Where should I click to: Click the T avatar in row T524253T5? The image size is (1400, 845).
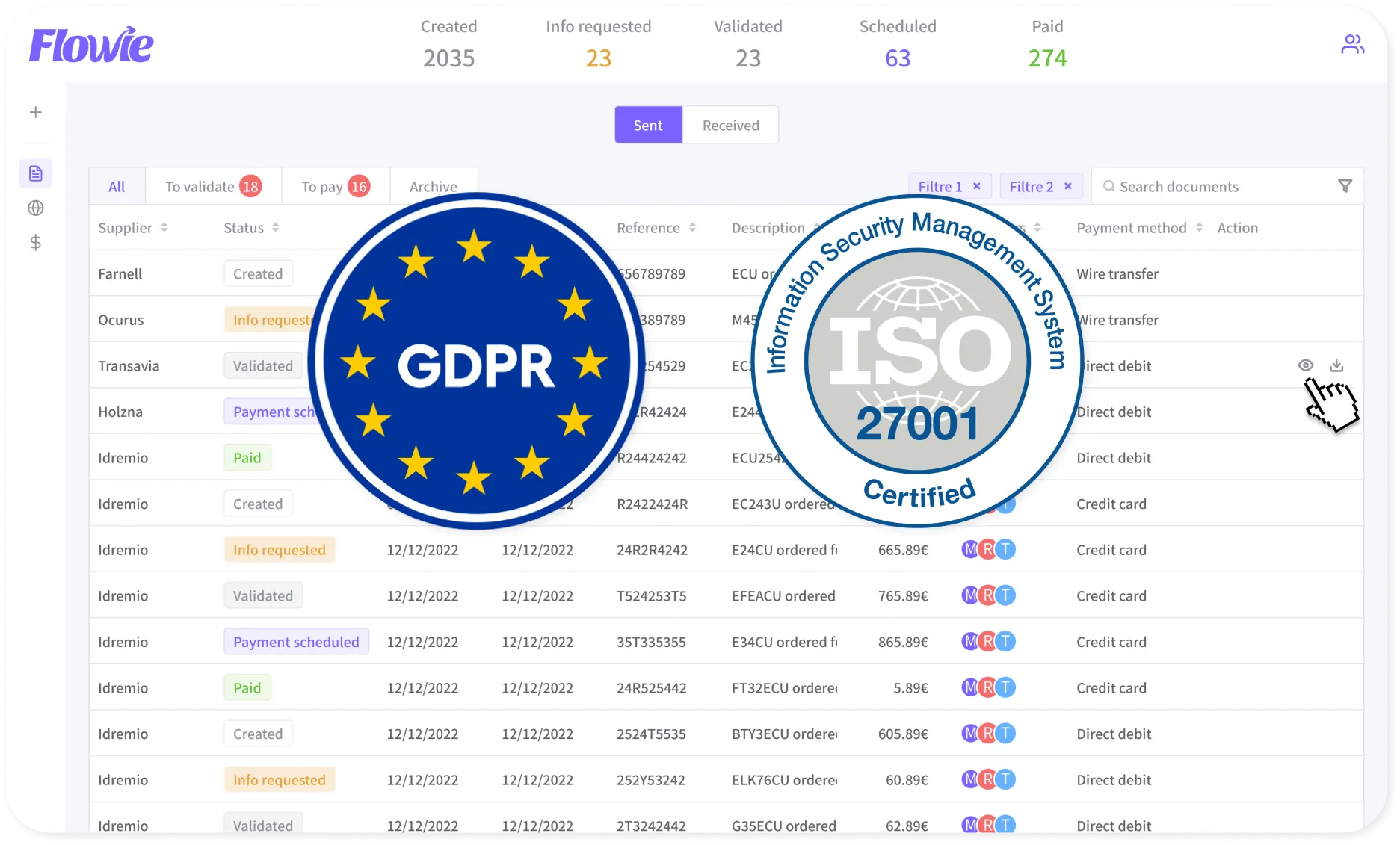click(1006, 595)
